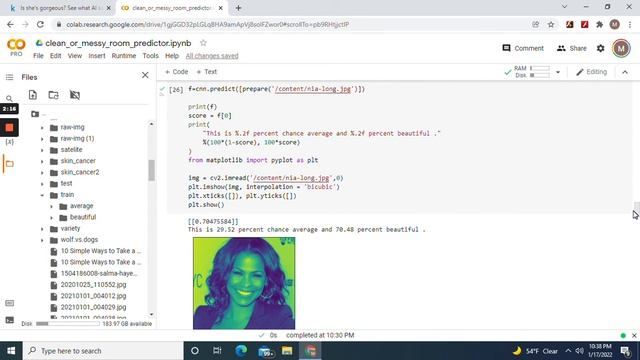Open browser extensions puzzle icon
640x360 pixels.
(600, 24)
